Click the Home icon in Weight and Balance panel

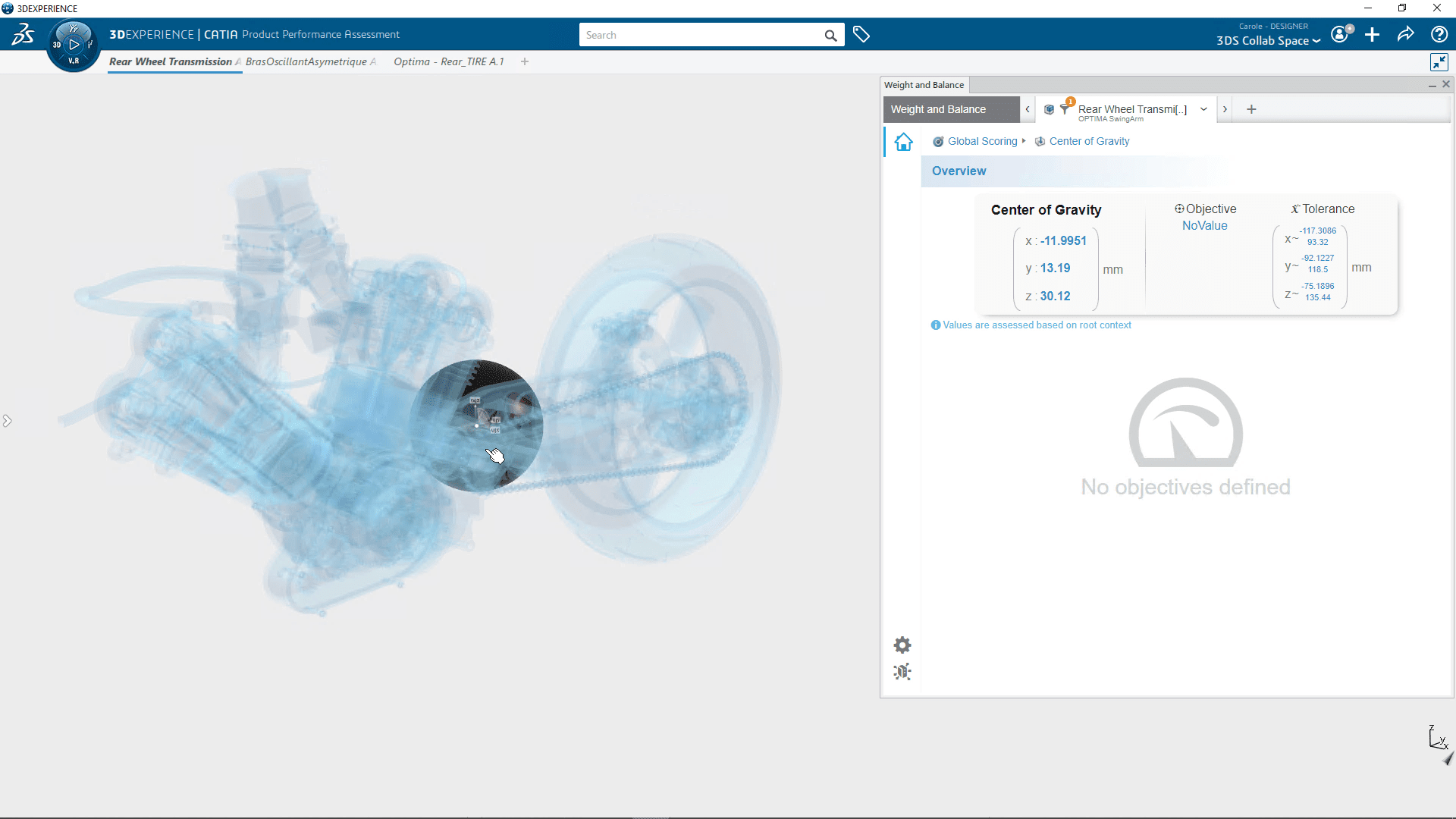[903, 142]
